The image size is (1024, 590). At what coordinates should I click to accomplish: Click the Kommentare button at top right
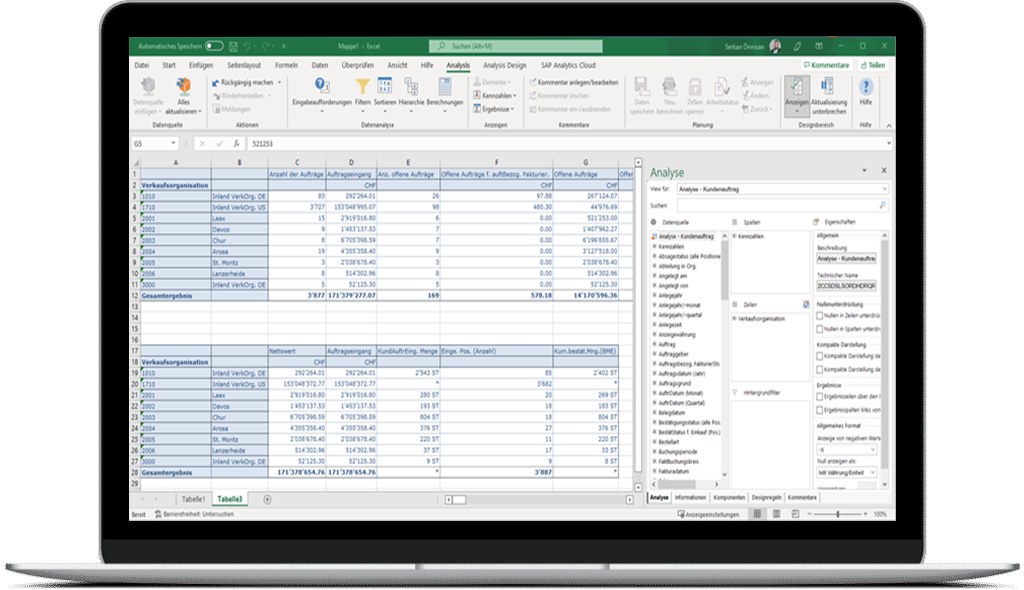click(x=826, y=65)
